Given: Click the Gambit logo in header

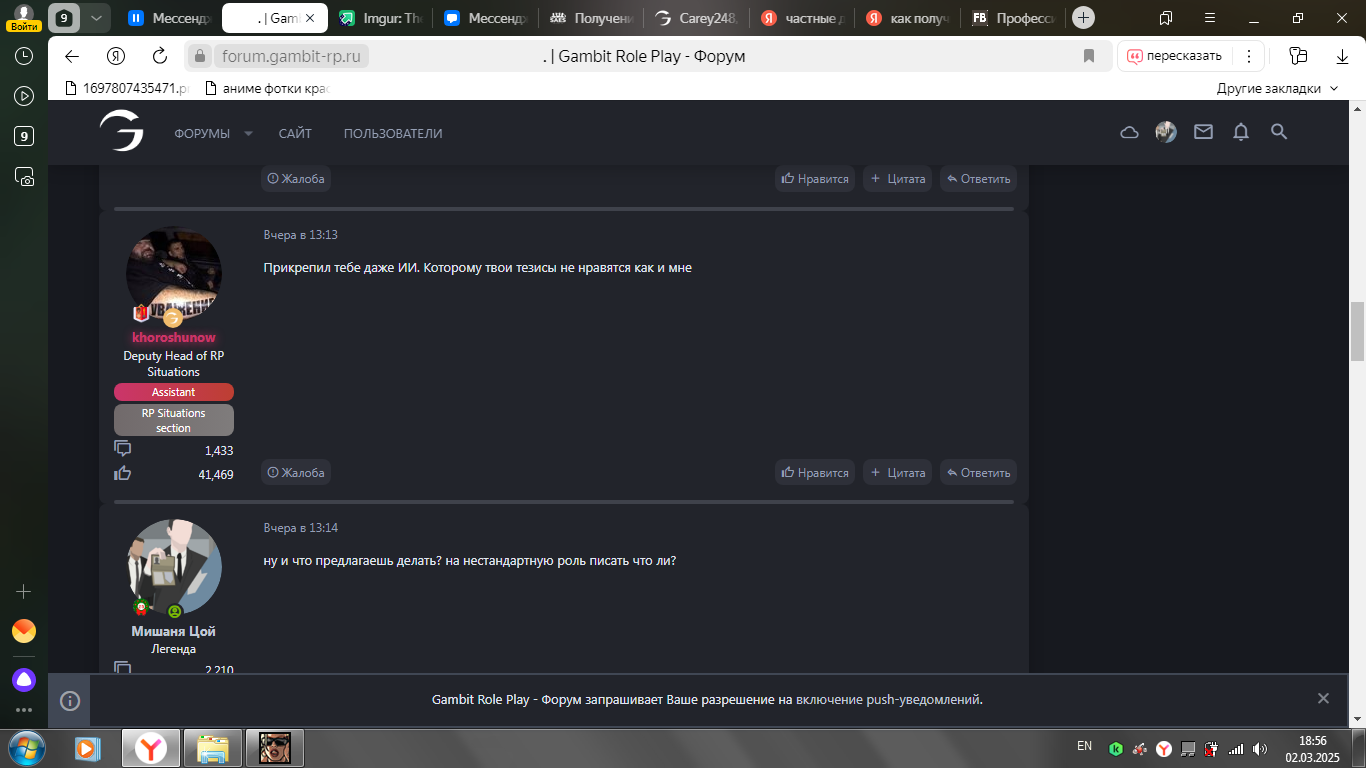Looking at the screenshot, I should (x=121, y=131).
